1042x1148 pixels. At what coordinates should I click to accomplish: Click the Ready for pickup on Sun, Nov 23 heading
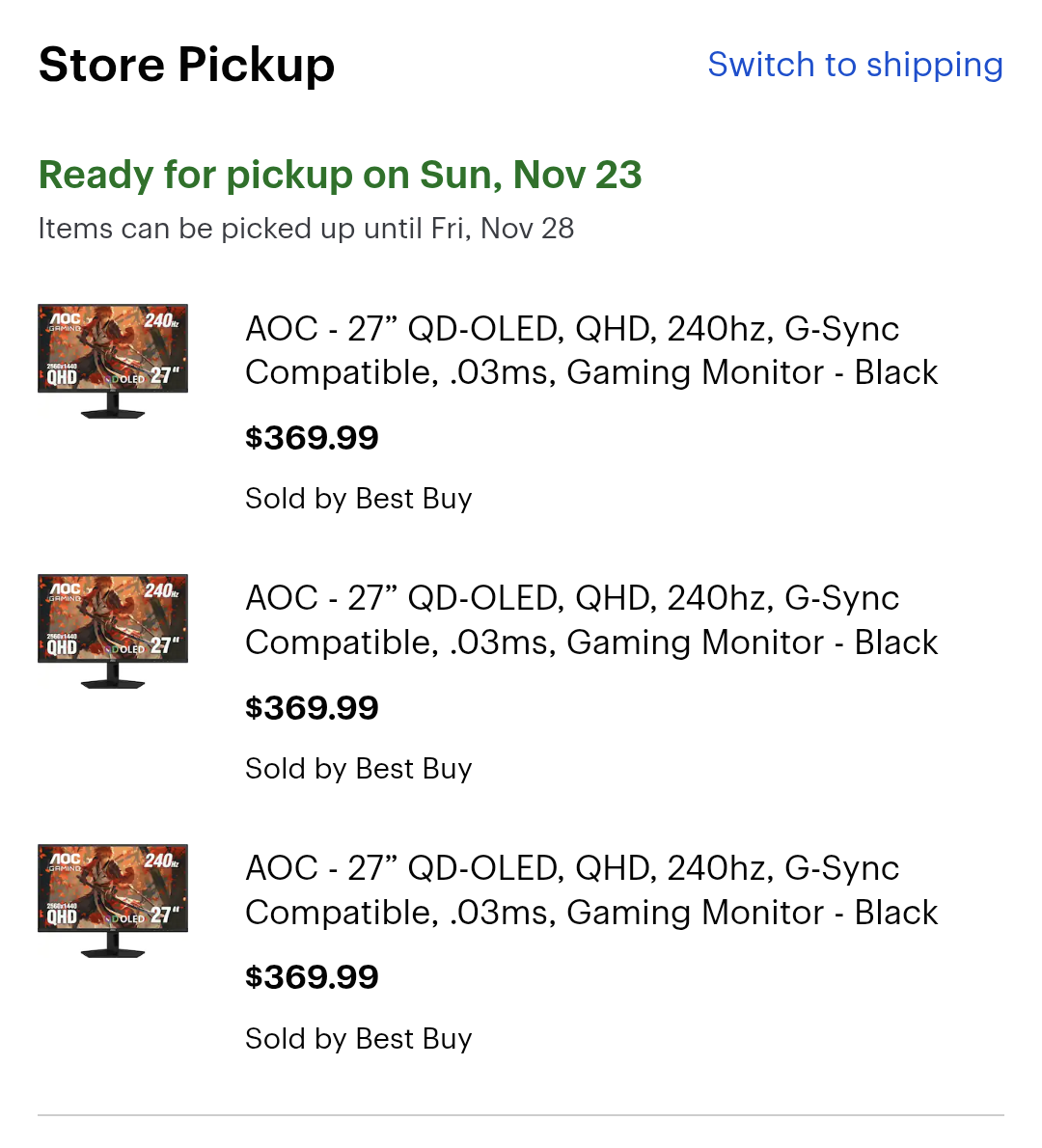click(340, 175)
